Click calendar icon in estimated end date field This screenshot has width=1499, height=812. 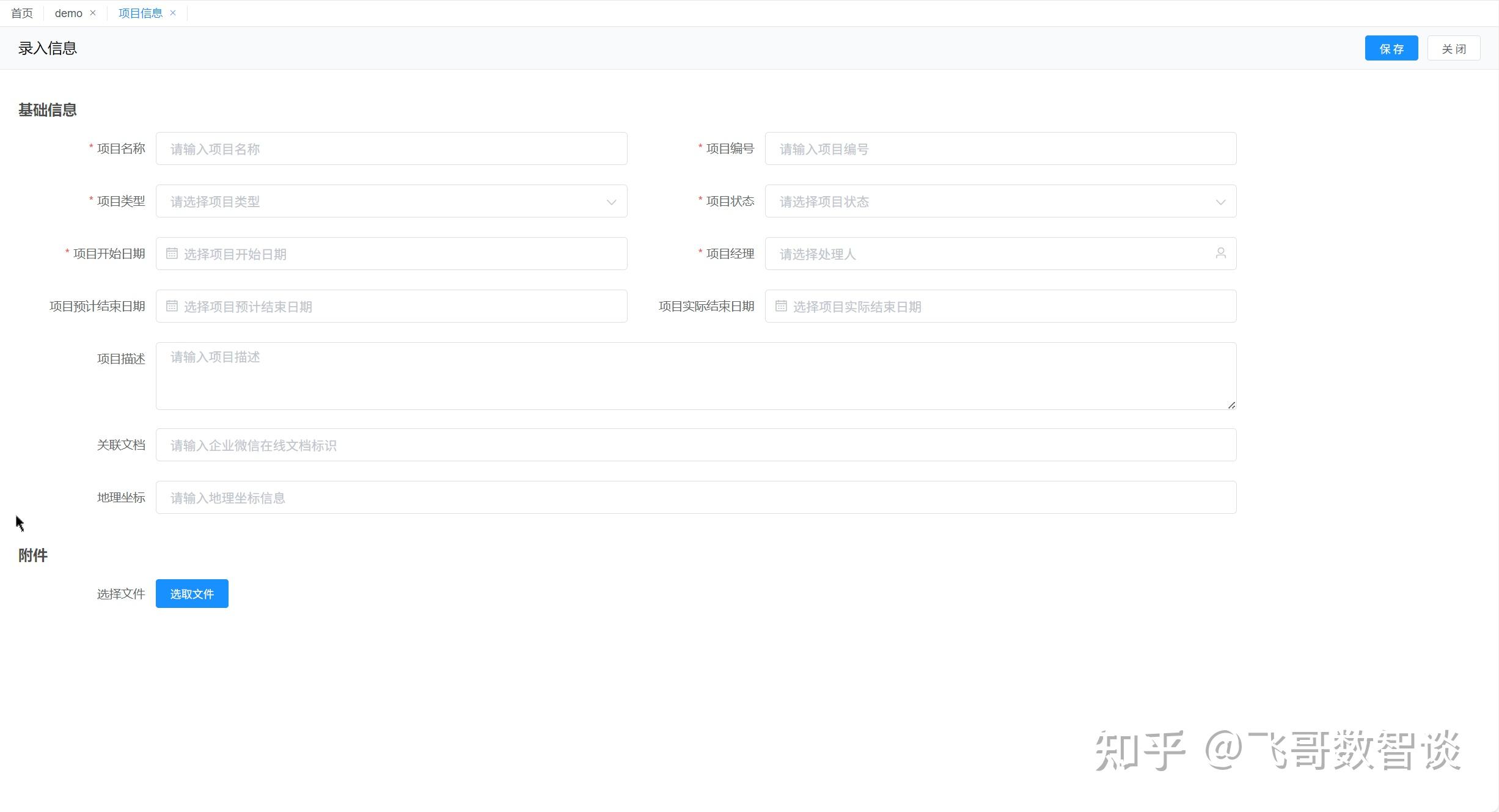click(x=172, y=306)
